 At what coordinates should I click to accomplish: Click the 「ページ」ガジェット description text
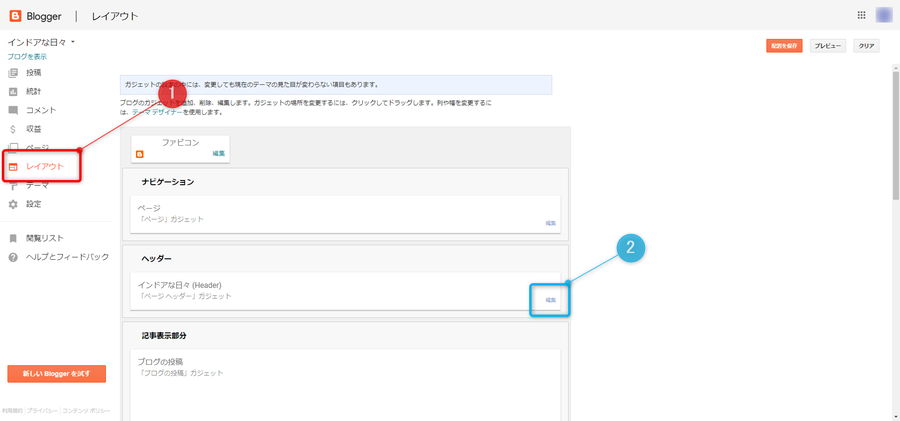pyautogui.click(x=170, y=219)
